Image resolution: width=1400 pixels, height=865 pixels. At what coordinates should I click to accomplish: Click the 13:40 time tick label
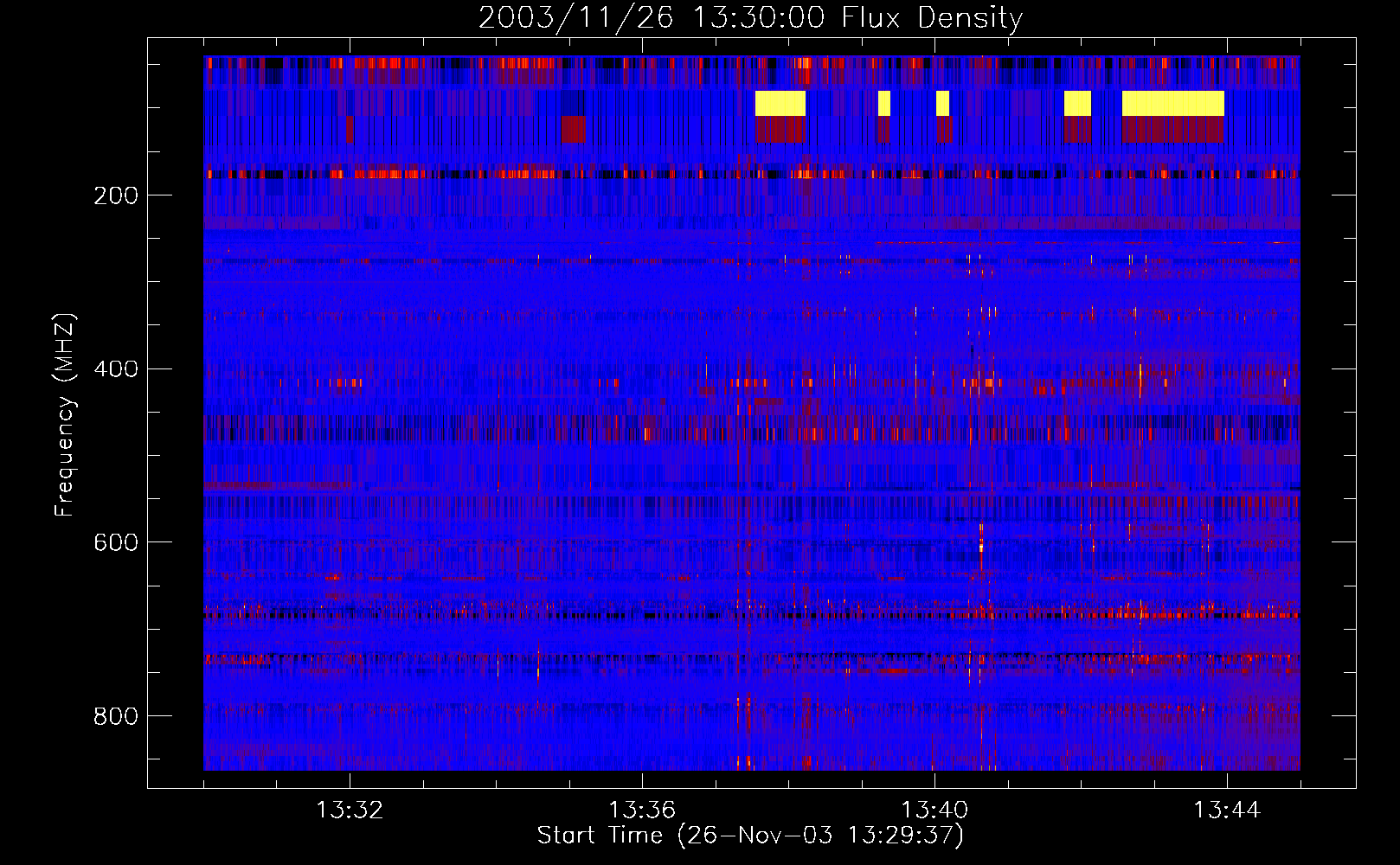click(x=934, y=811)
